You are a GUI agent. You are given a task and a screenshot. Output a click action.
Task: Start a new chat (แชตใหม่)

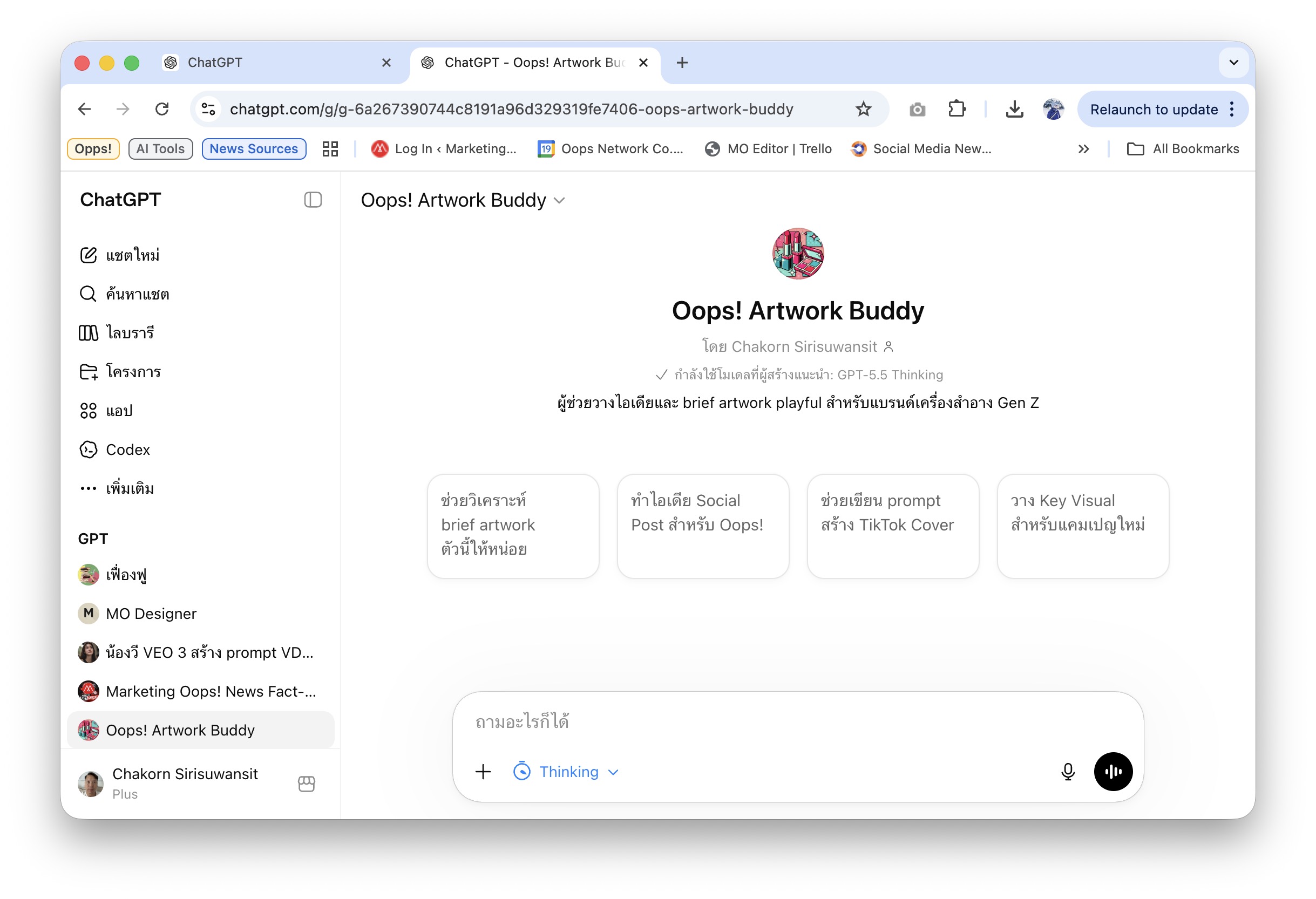pyautogui.click(x=200, y=255)
